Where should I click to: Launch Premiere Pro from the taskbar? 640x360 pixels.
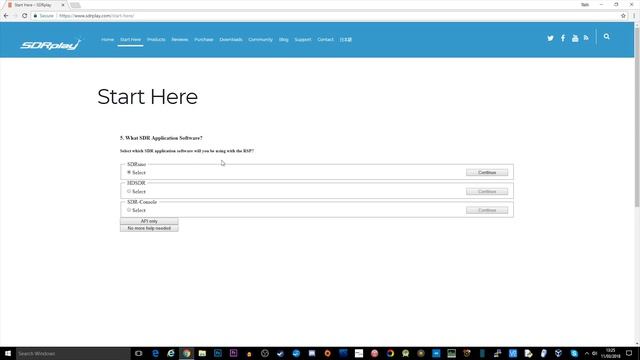[x=233, y=353]
